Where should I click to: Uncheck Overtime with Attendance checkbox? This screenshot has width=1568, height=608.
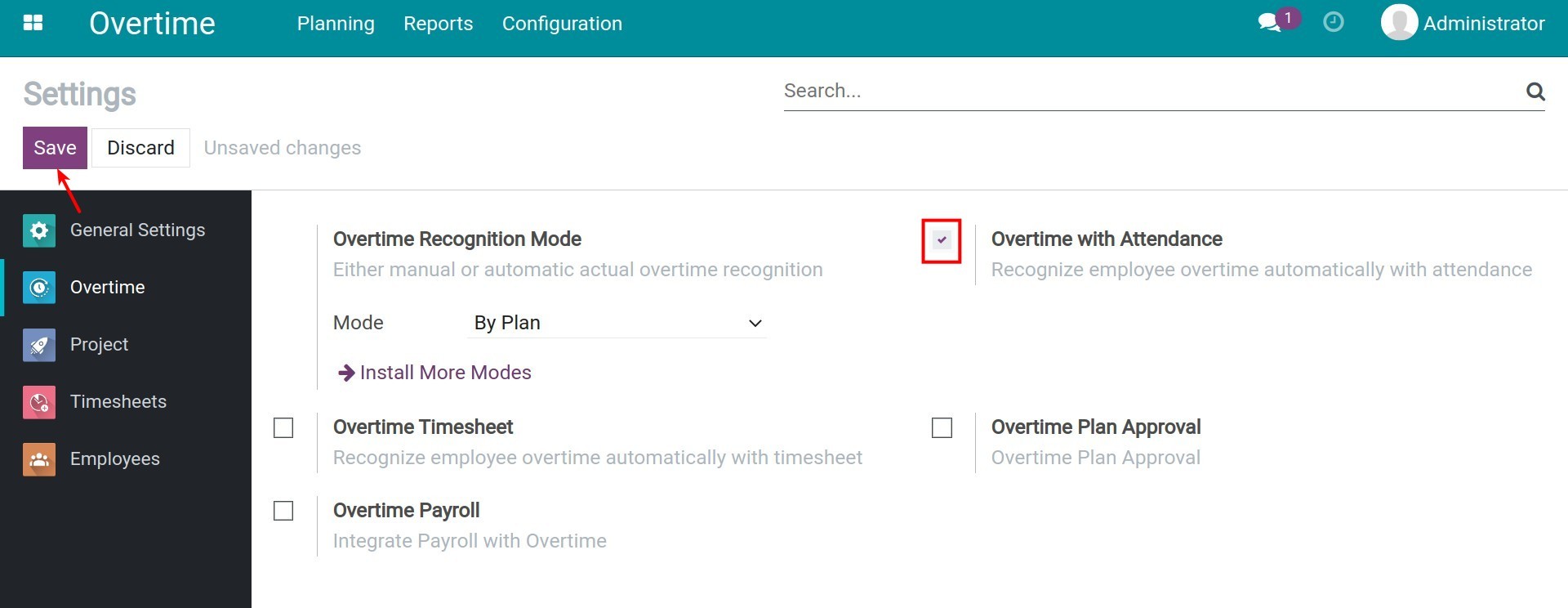pyautogui.click(x=942, y=240)
